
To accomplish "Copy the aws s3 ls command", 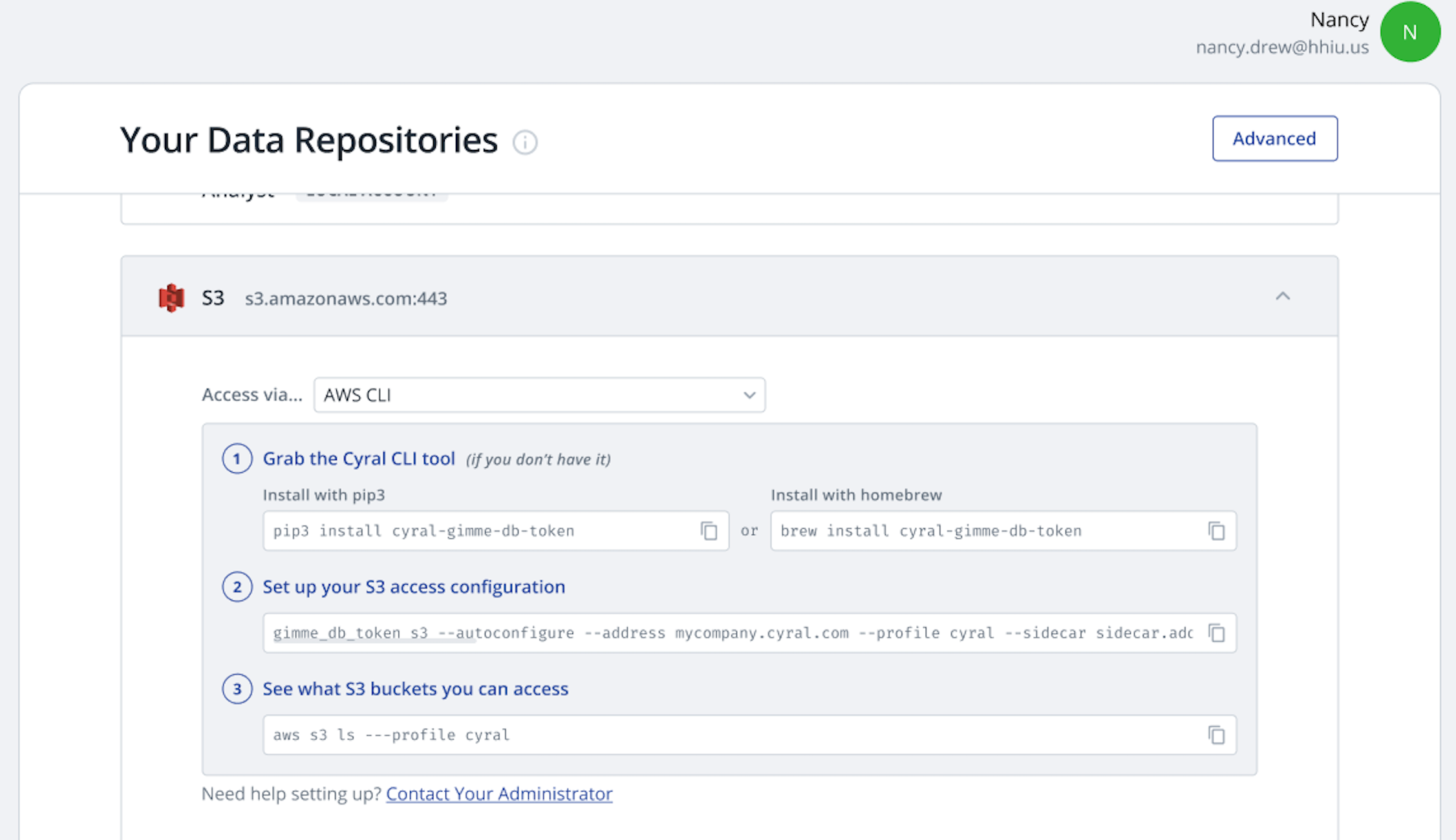I will point(1216,735).
